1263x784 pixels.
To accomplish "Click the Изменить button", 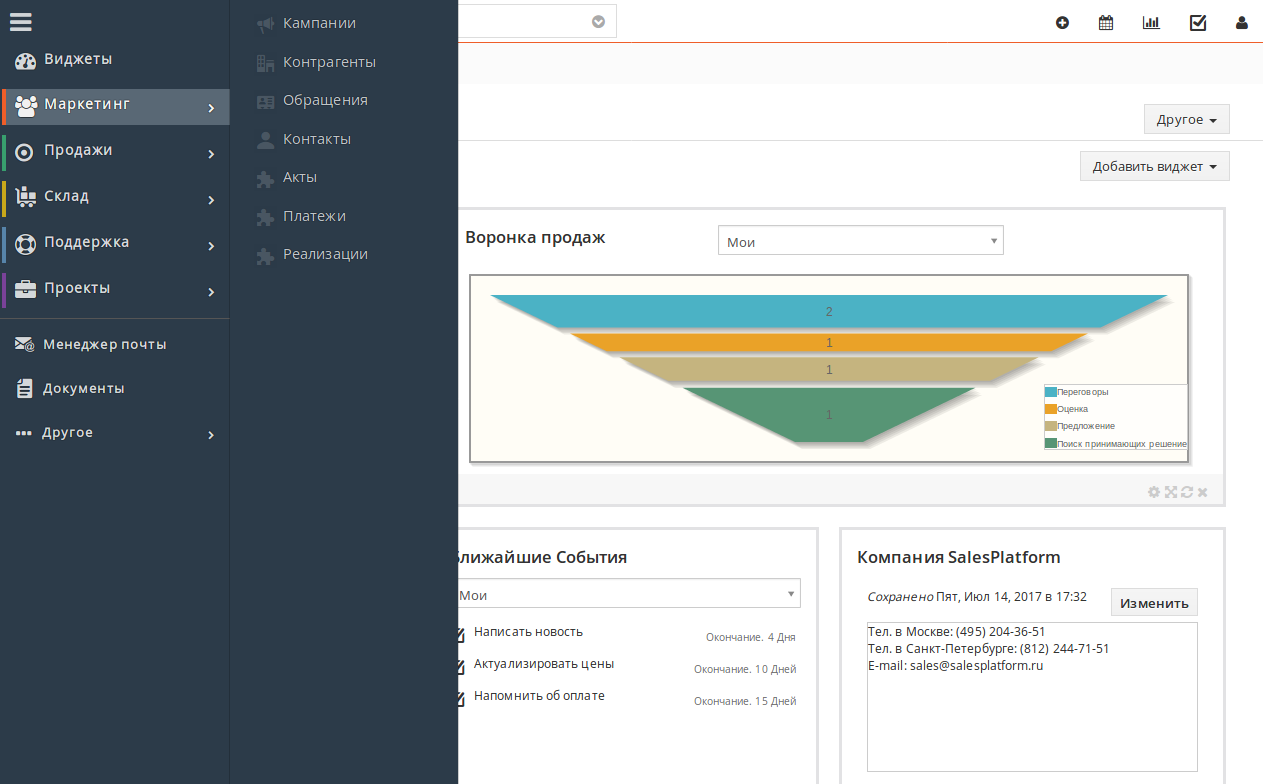I will click(x=1153, y=602).
